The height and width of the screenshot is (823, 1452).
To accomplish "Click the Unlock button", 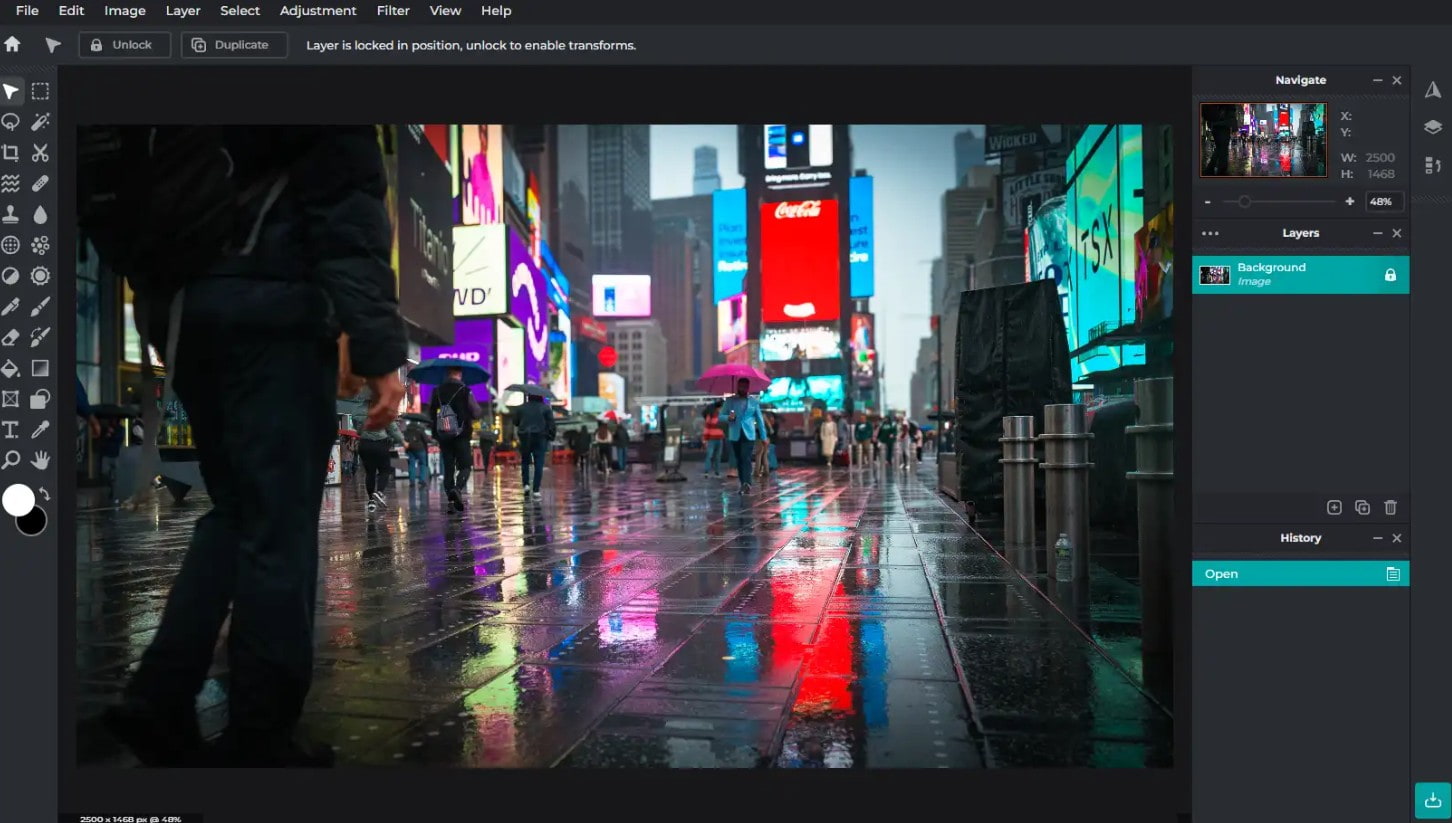I will pyautogui.click(x=125, y=45).
